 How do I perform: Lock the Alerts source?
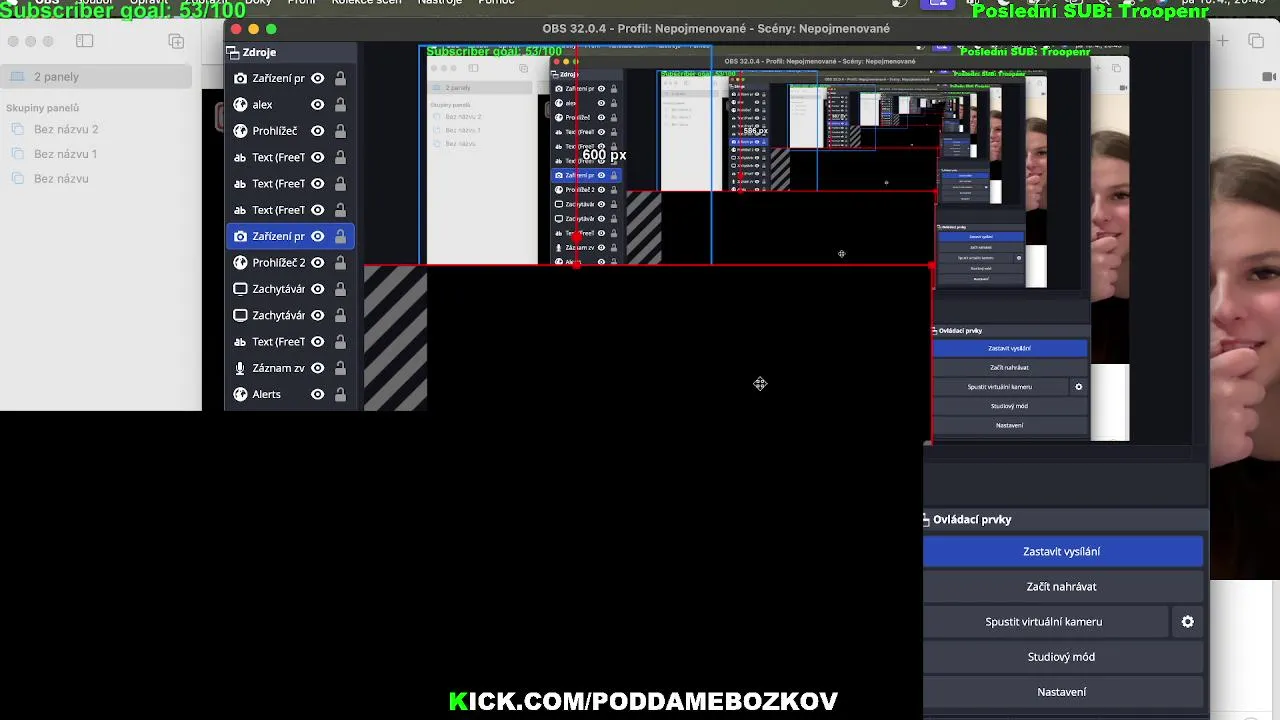click(x=340, y=394)
